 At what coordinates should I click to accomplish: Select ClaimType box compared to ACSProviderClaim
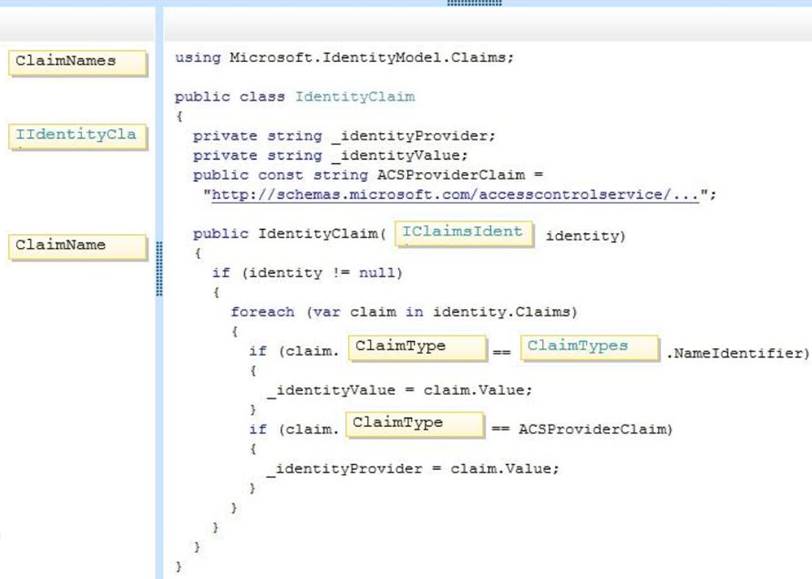click(414, 425)
